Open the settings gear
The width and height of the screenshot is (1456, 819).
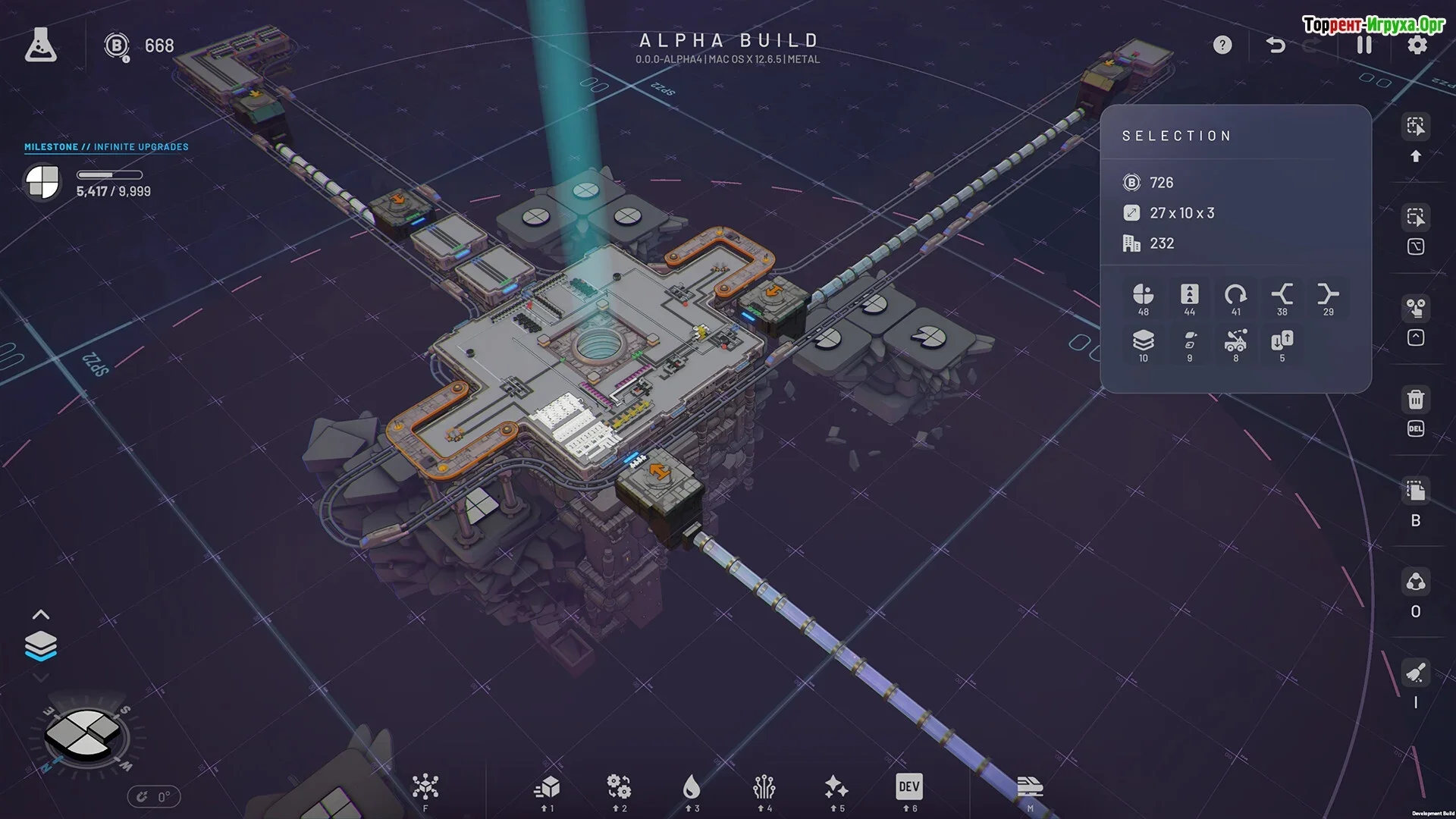(1417, 45)
